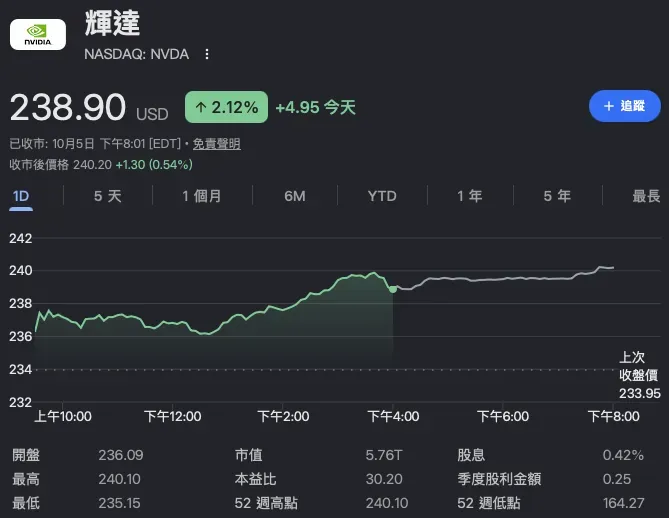Switch to the 1 年 tab
The width and height of the screenshot is (669, 518).
point(470,196)
